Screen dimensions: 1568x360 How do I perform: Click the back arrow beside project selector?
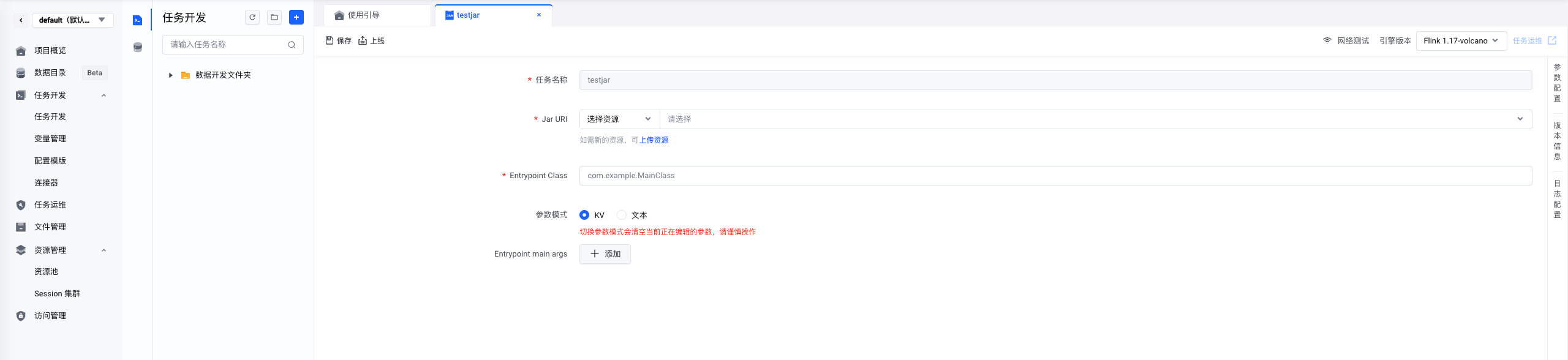[x=21, y=20]
